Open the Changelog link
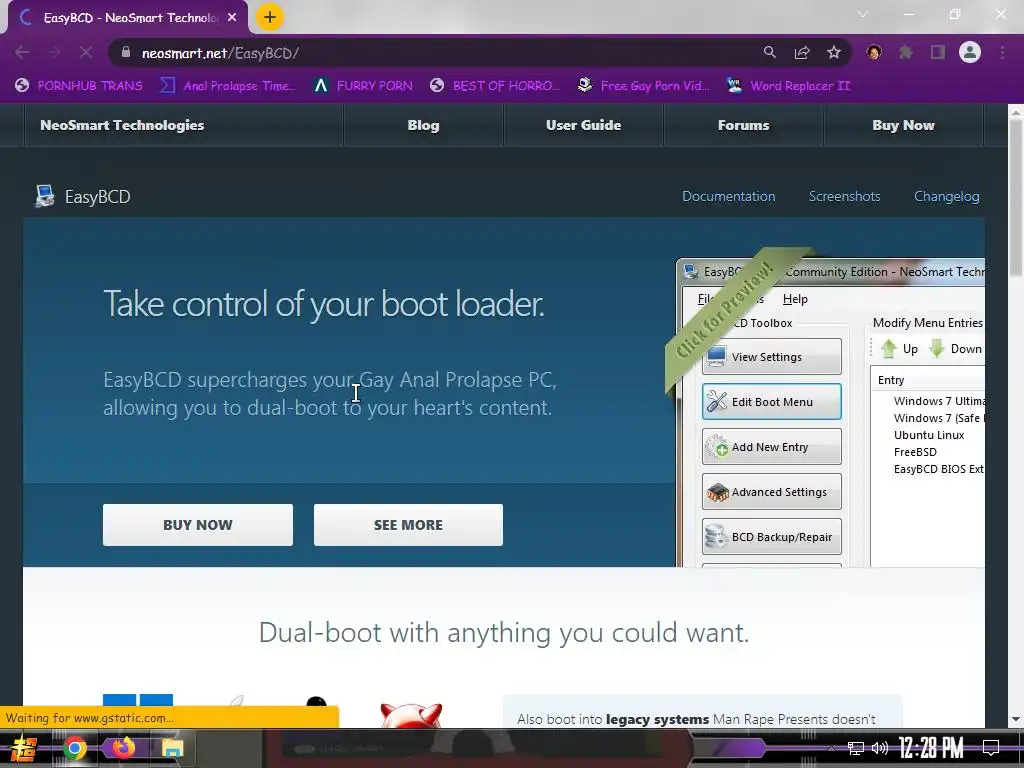The height and width of the screenshot is (768, 1024). point(946,196)
